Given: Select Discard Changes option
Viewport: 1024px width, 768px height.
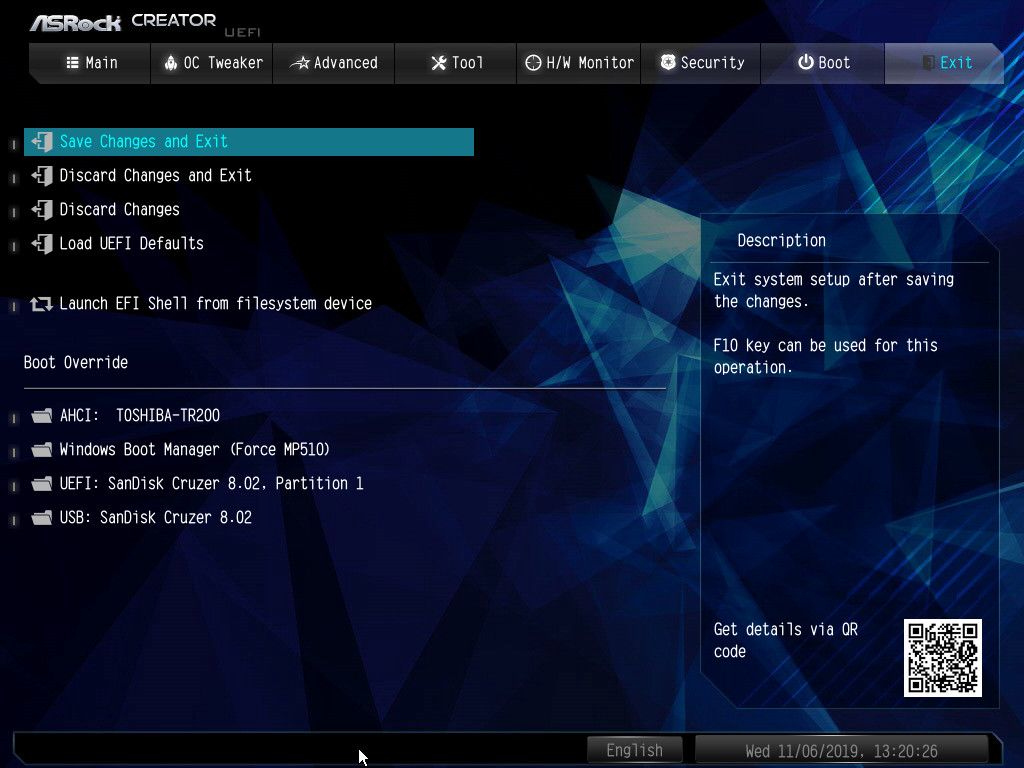Looking at the screenshot, I should click(119, 210).
